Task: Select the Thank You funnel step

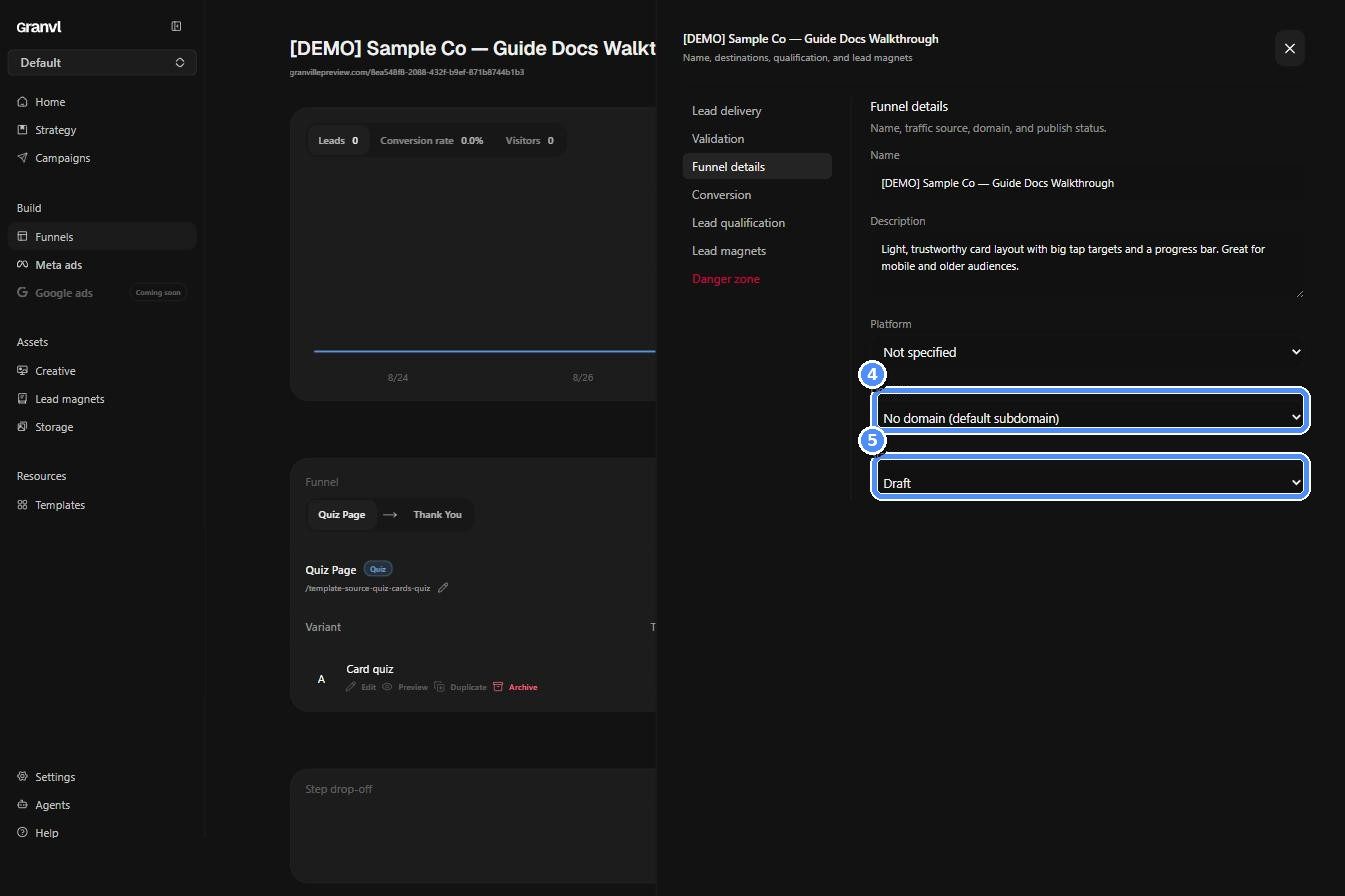Action: (437, 515)
